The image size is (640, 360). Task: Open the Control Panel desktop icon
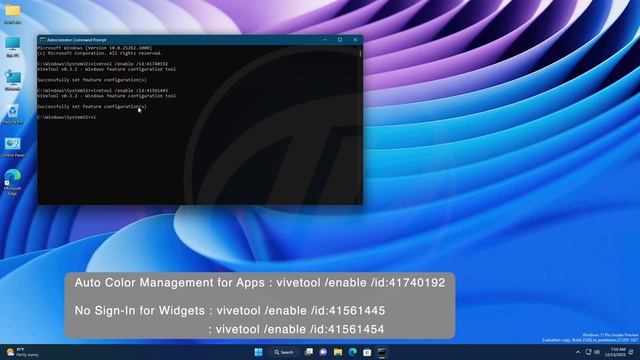pos(13,147)
